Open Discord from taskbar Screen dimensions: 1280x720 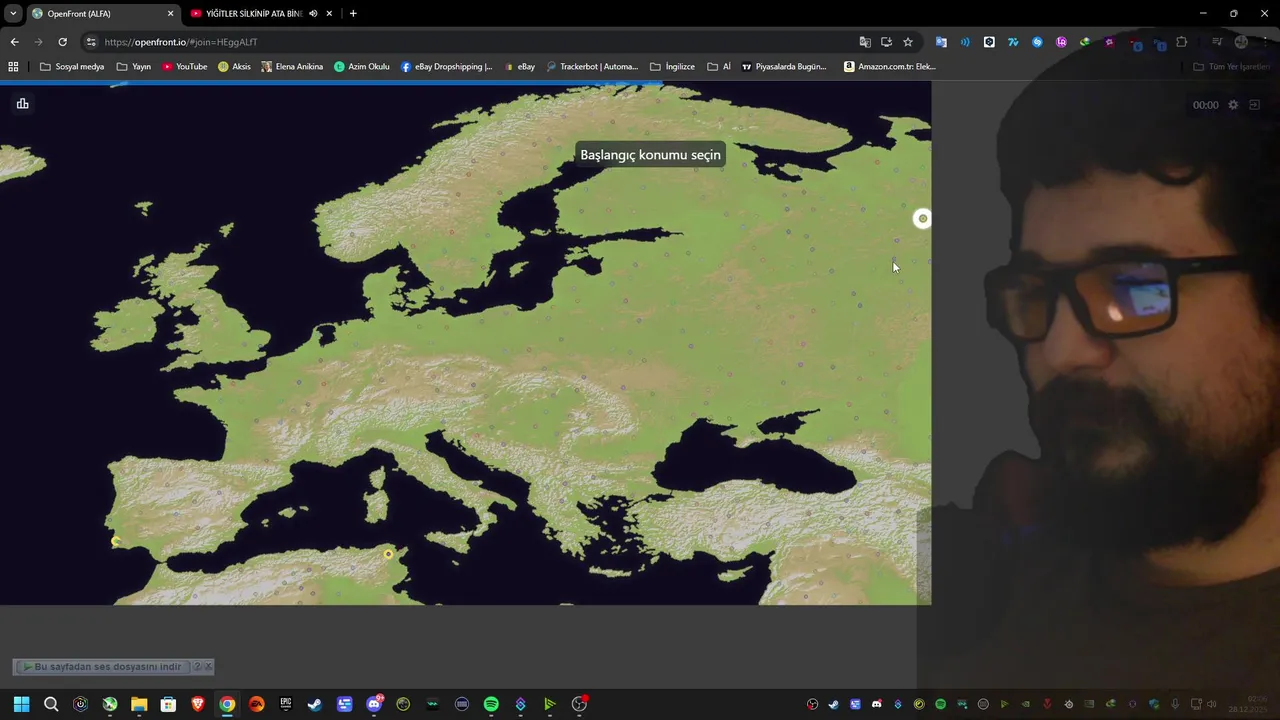click(374, 704)
